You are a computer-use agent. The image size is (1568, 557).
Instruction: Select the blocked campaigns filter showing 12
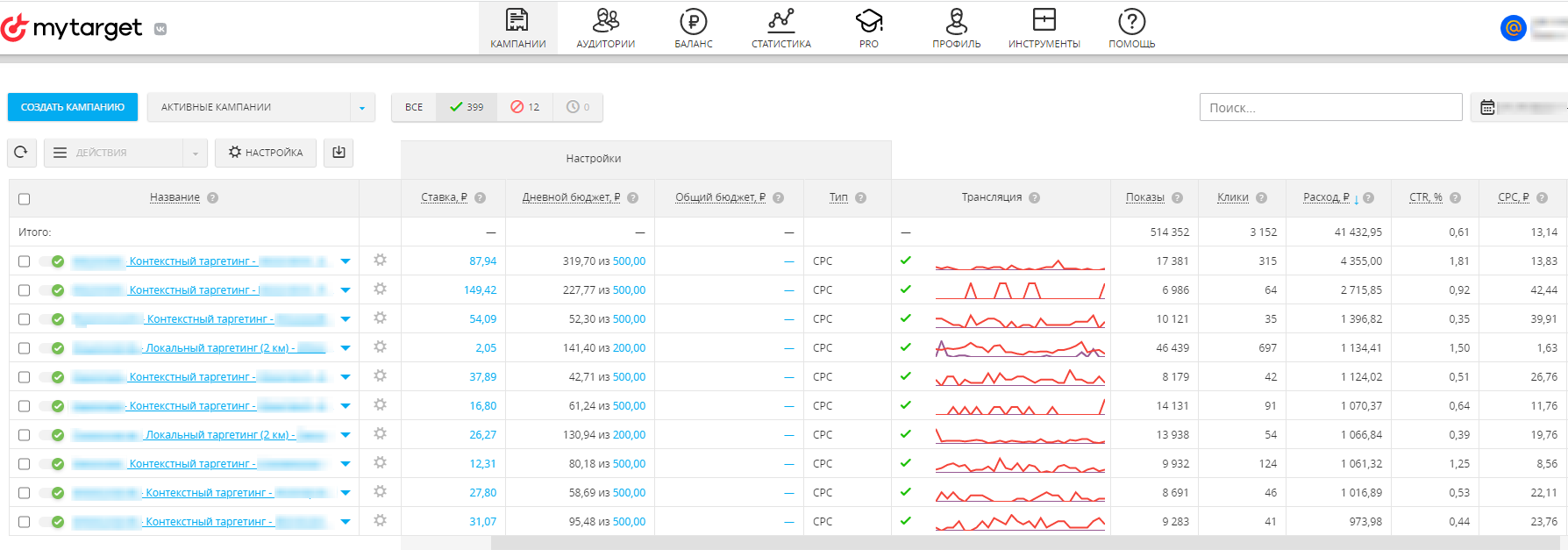click(524, 107)
